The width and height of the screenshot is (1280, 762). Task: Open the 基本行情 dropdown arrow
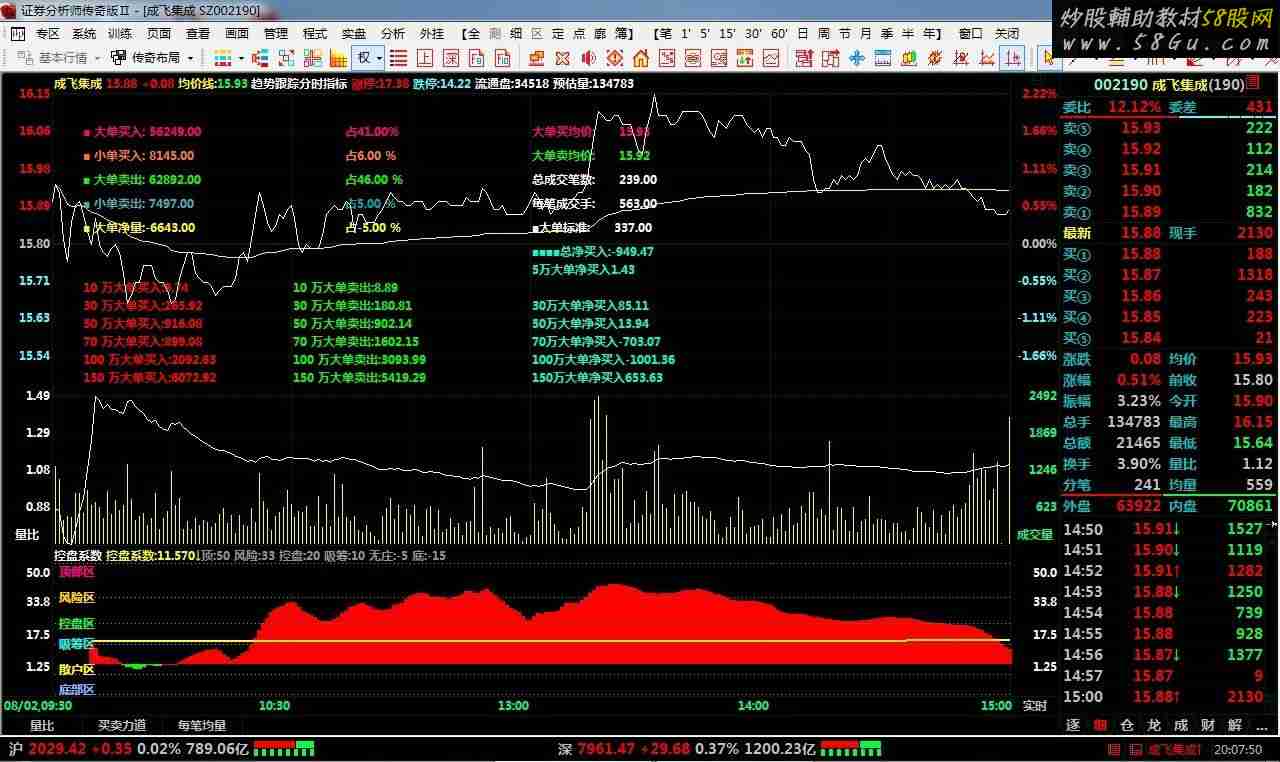[x=97, y=58]
